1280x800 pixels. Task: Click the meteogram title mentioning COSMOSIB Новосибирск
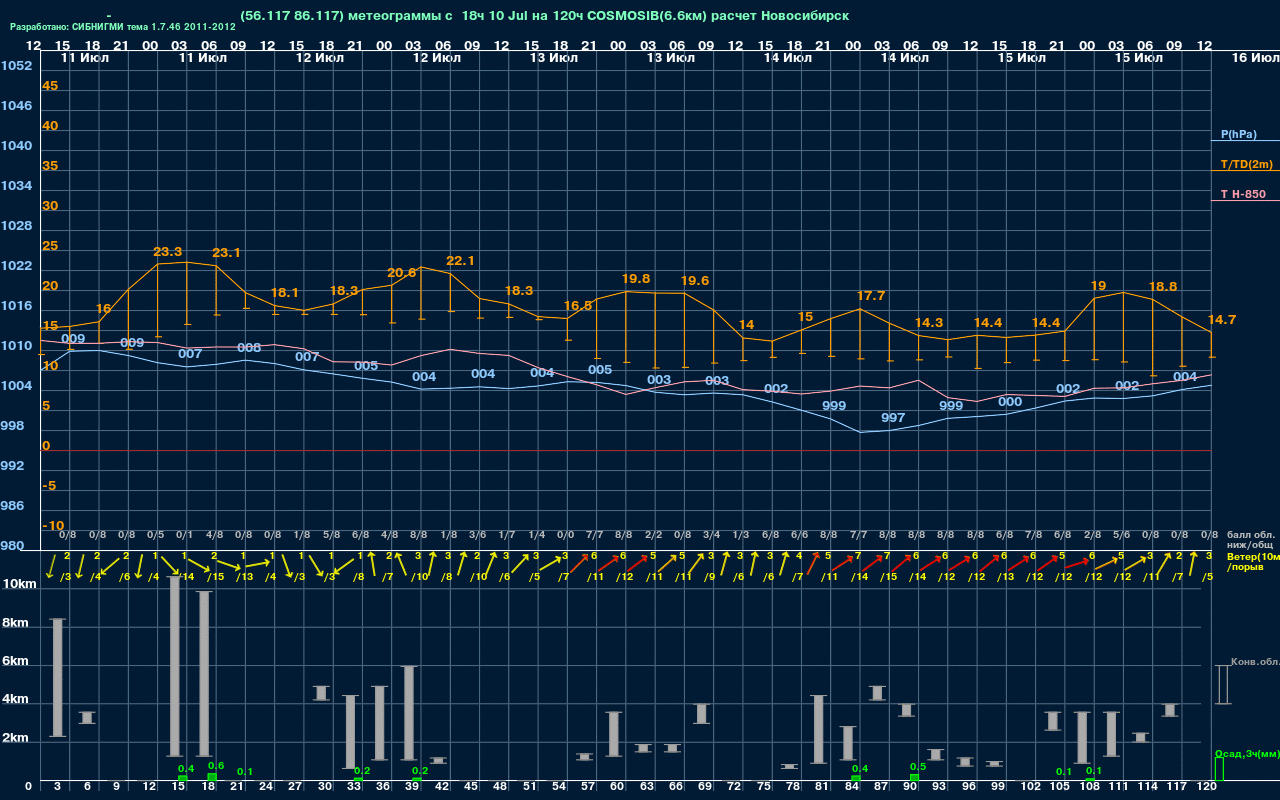pyautogui.click(x=545, y=16)
